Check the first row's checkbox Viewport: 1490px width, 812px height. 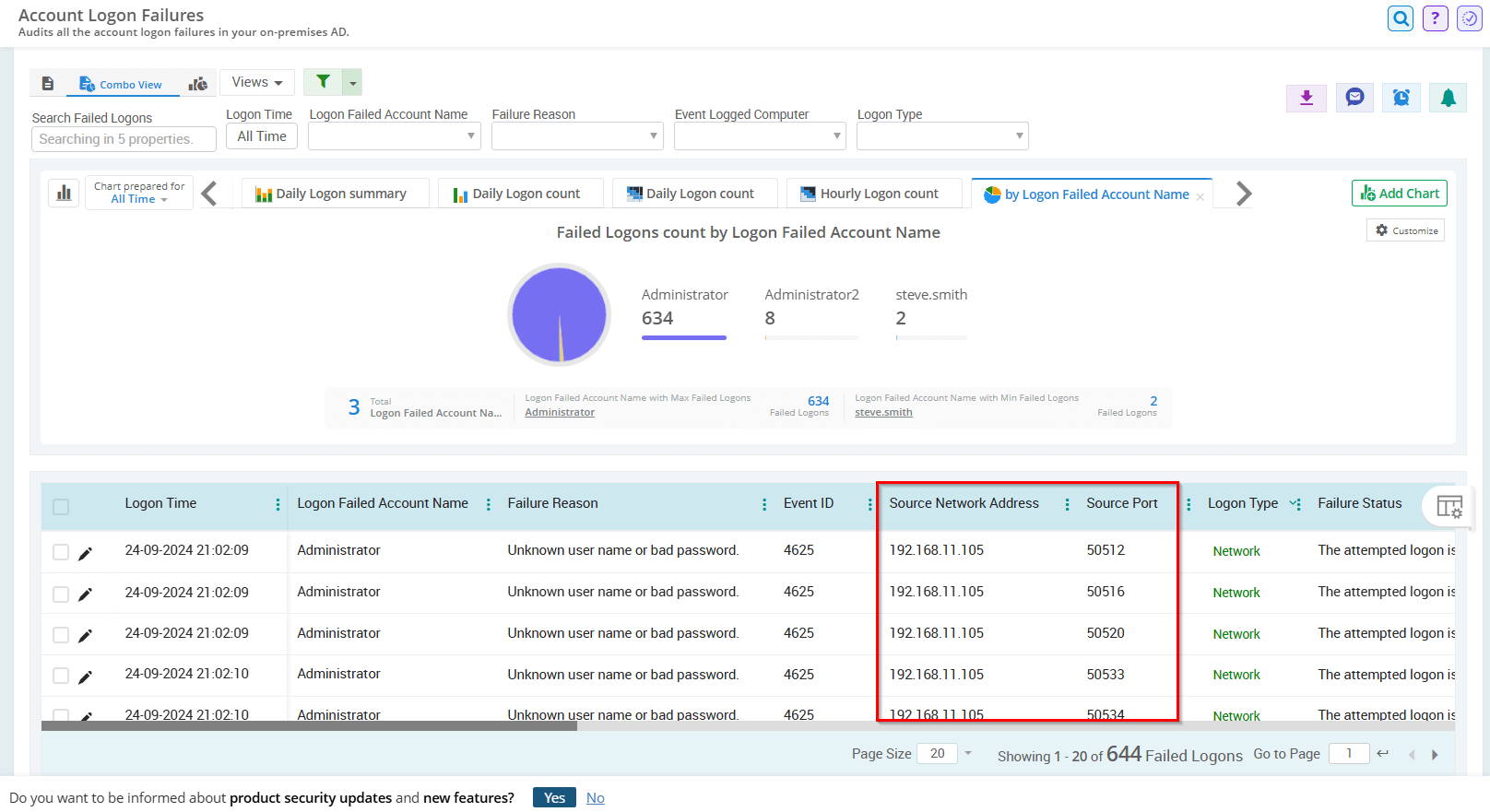61,552
